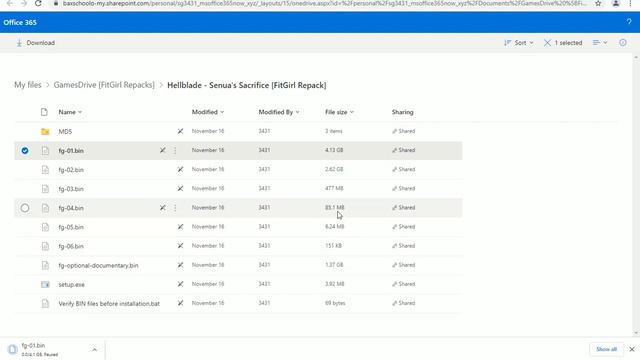Click share icon on MD5 row

click(x=180, y=131)
